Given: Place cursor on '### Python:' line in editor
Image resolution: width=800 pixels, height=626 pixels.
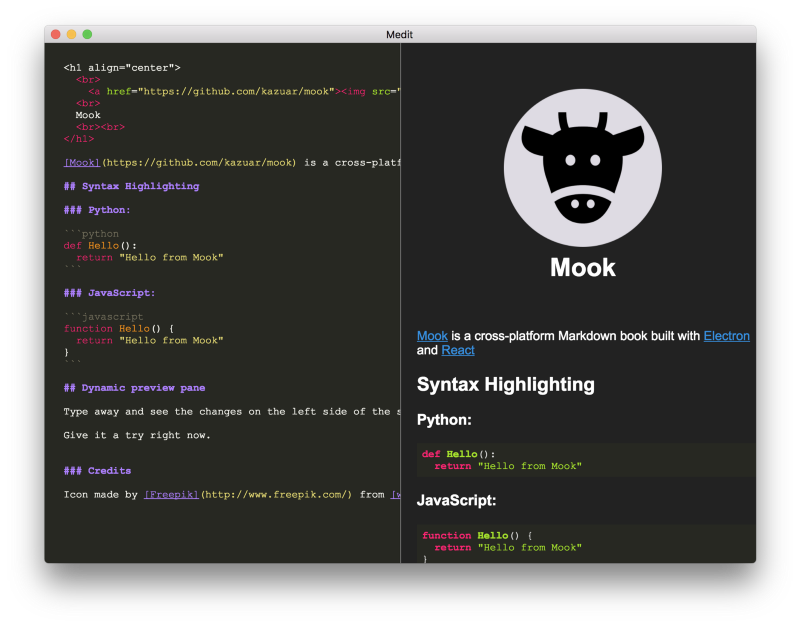Looking at the screenshot, I should (x=97, y=210).
